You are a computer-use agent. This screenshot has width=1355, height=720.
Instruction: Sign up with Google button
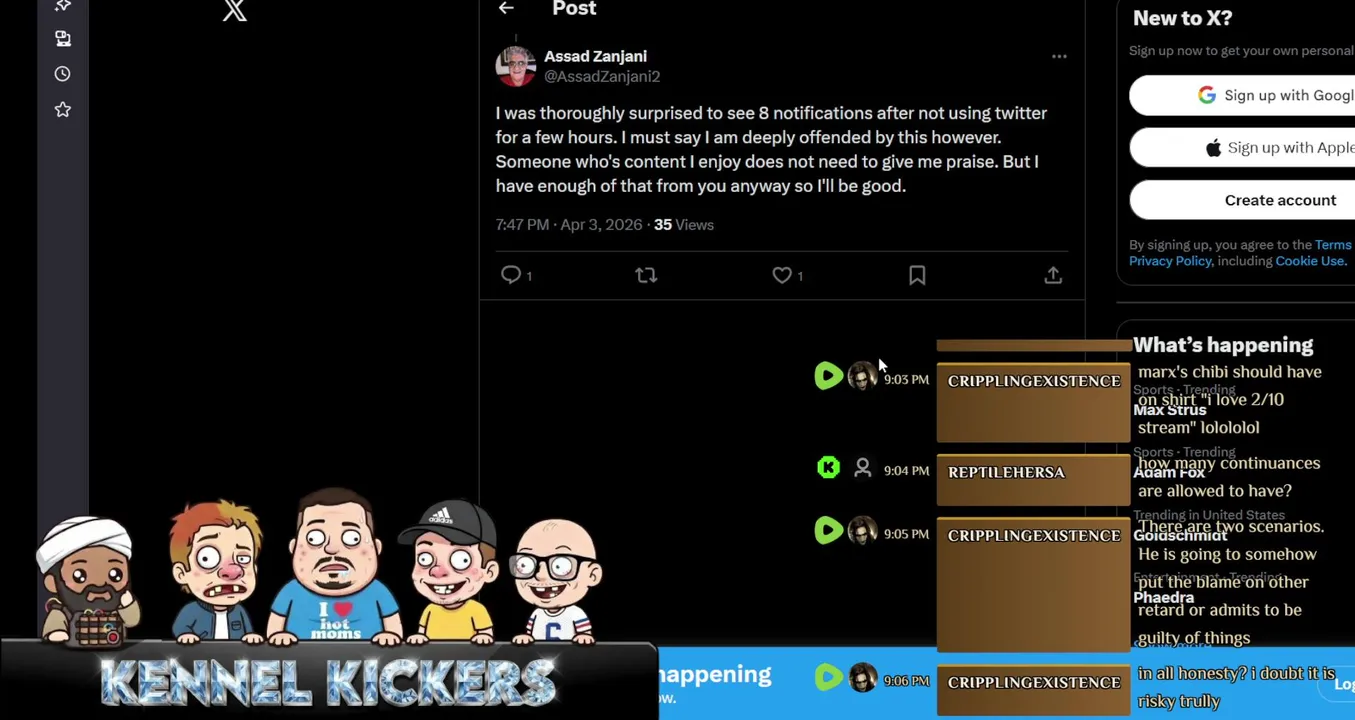1242,95
